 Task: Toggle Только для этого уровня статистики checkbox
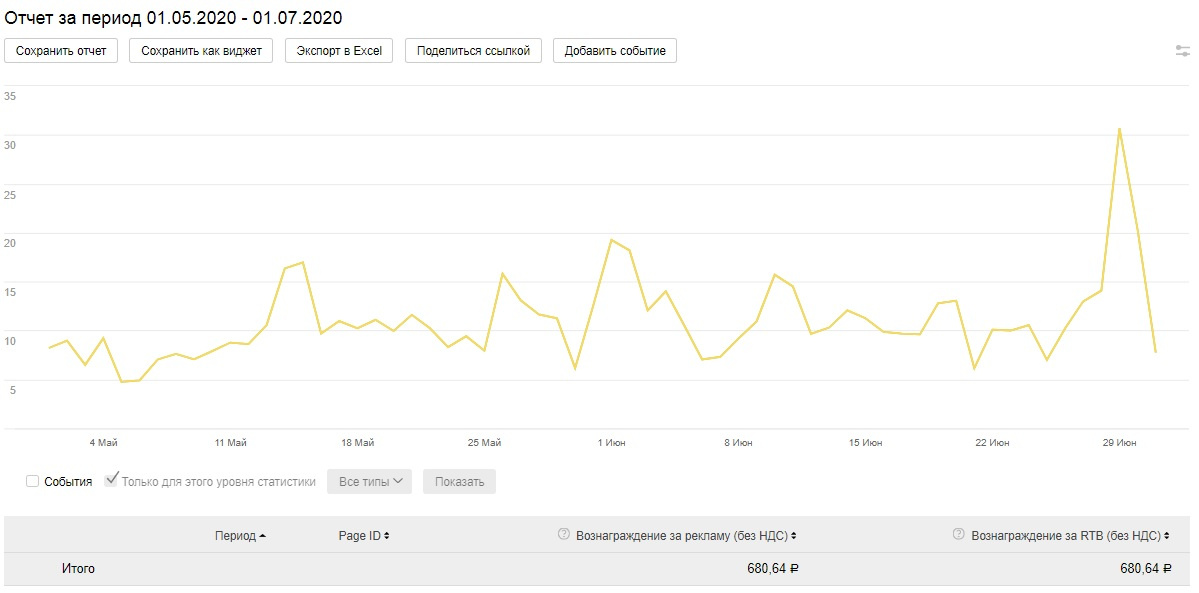pyautogui.click(x=112, y=481)
